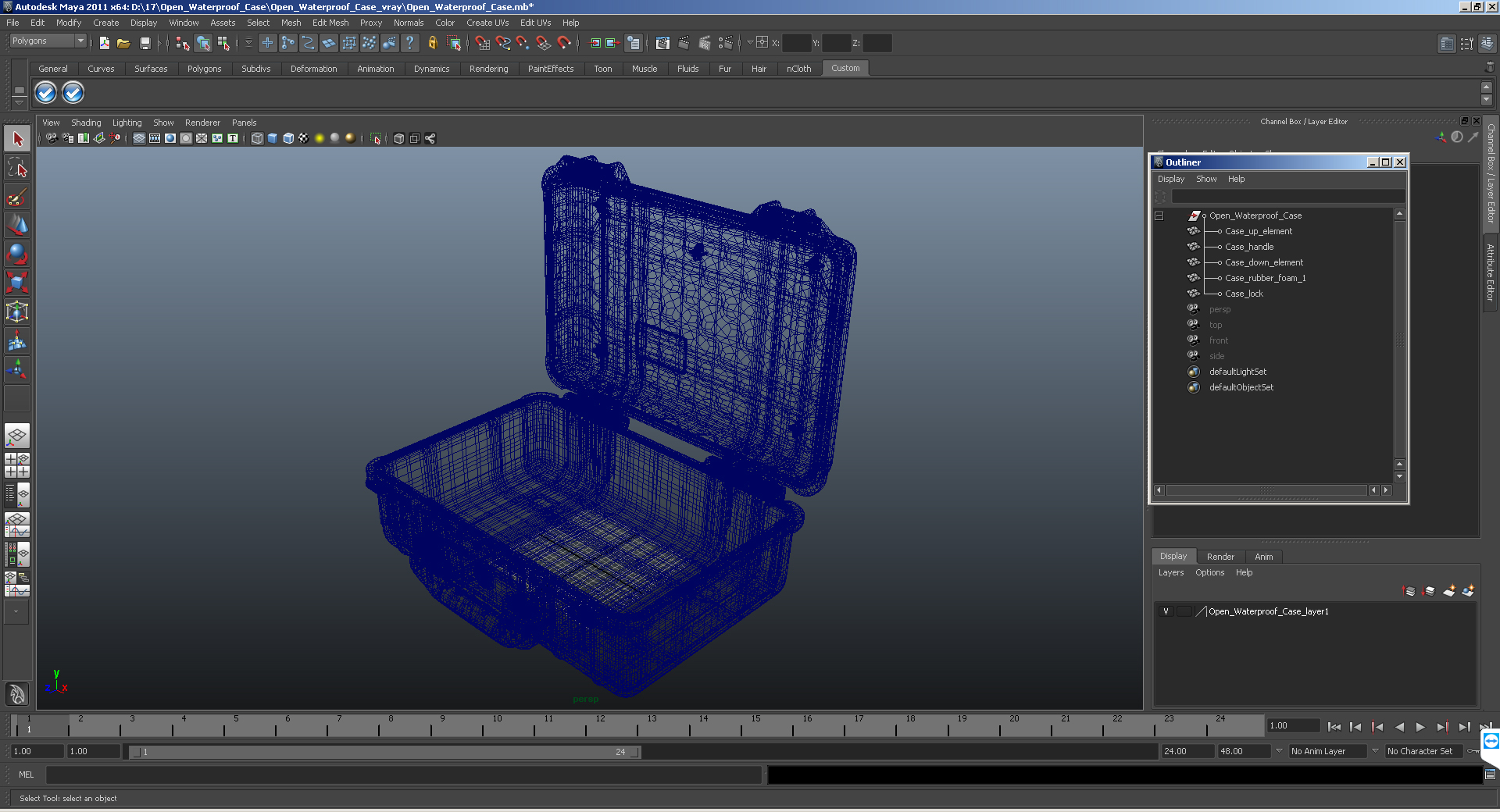Select the arrow Select tool

coord(17,139)
